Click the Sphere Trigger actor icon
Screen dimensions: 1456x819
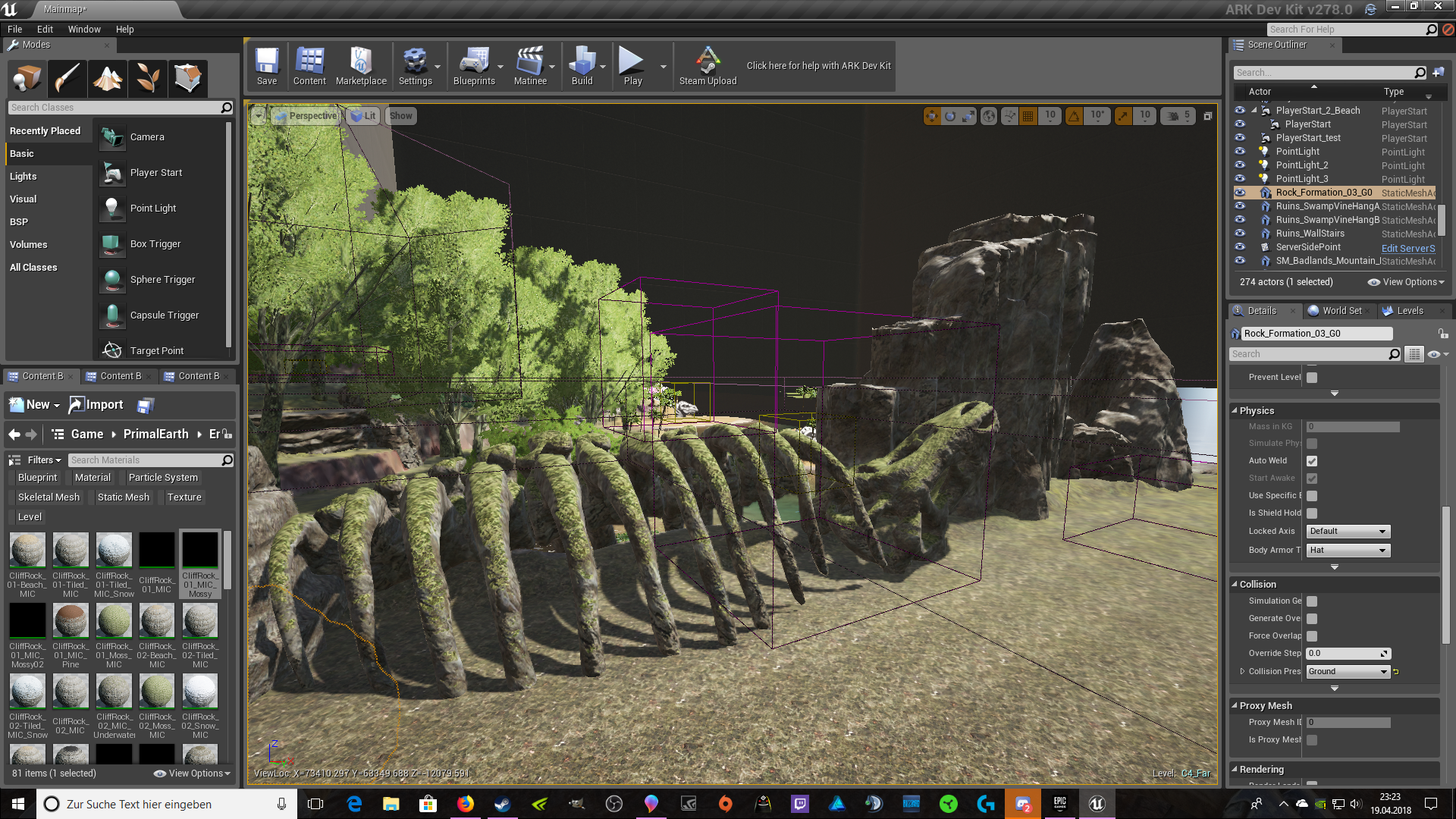click(x=112, y=280)
